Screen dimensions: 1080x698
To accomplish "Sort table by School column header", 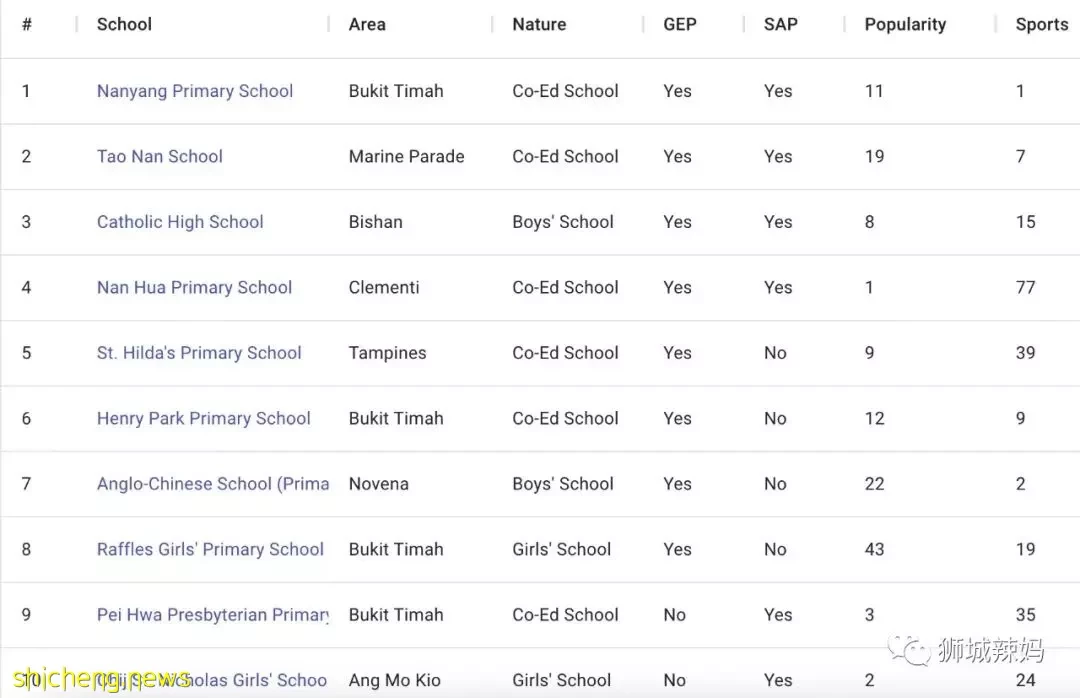I will point(124,24).
